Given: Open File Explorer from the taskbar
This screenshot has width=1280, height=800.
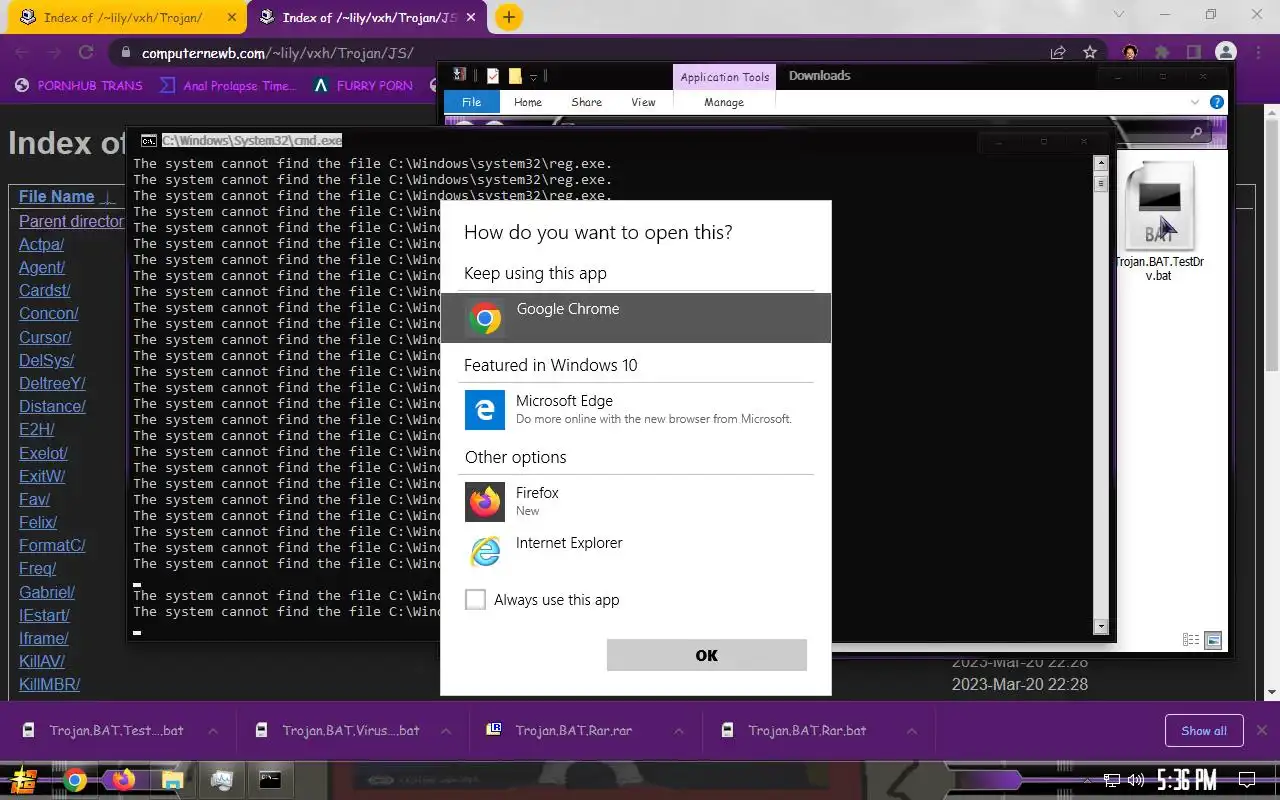Looking at the screenshot, I should [172, 780].
